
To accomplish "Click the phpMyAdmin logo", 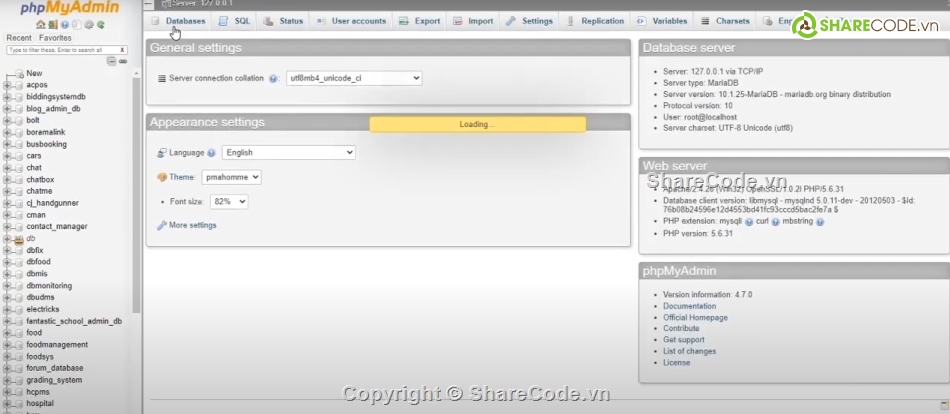I will (x=70, y=8).
